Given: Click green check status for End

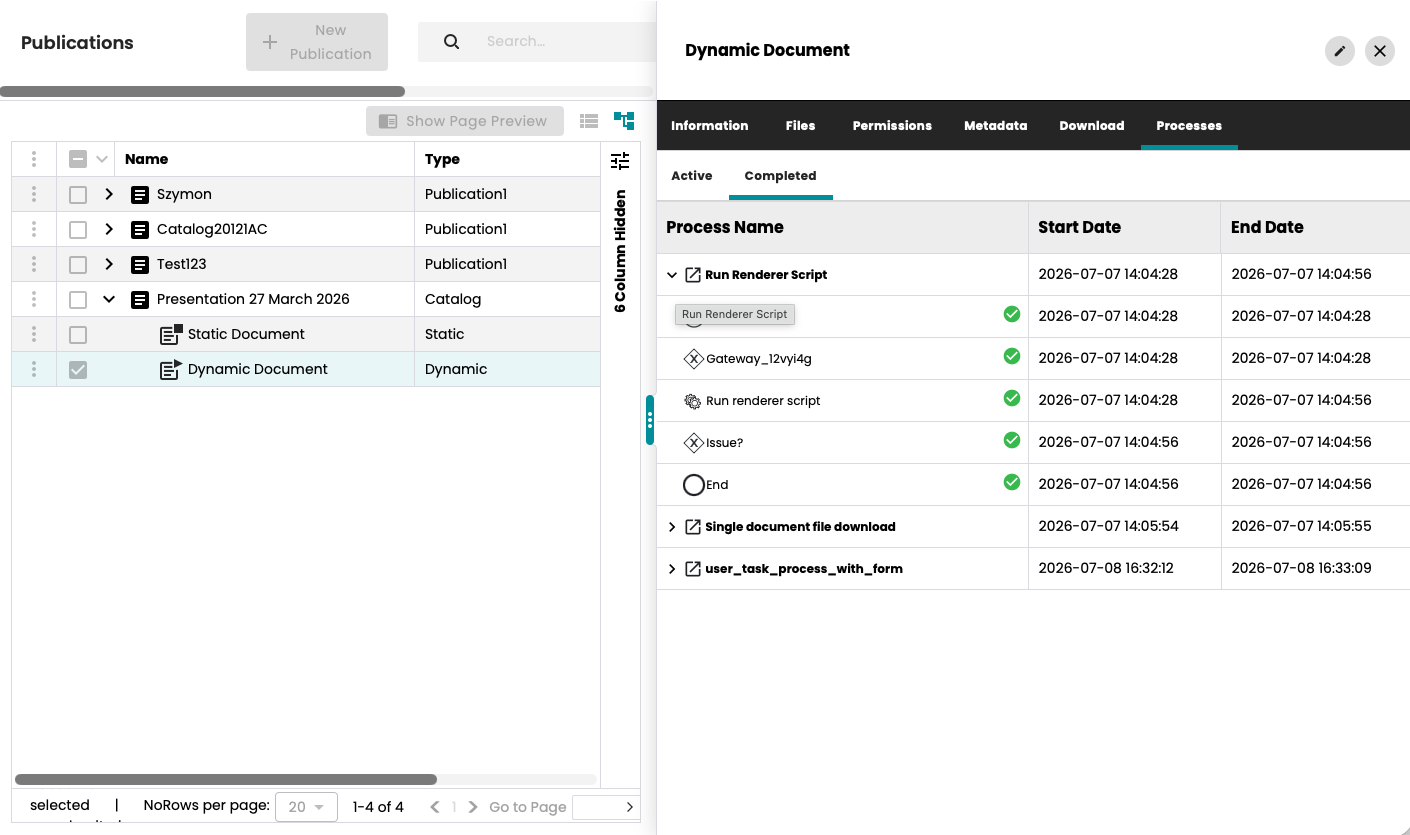Looking at the screenshot, I should pos(1012,482).
